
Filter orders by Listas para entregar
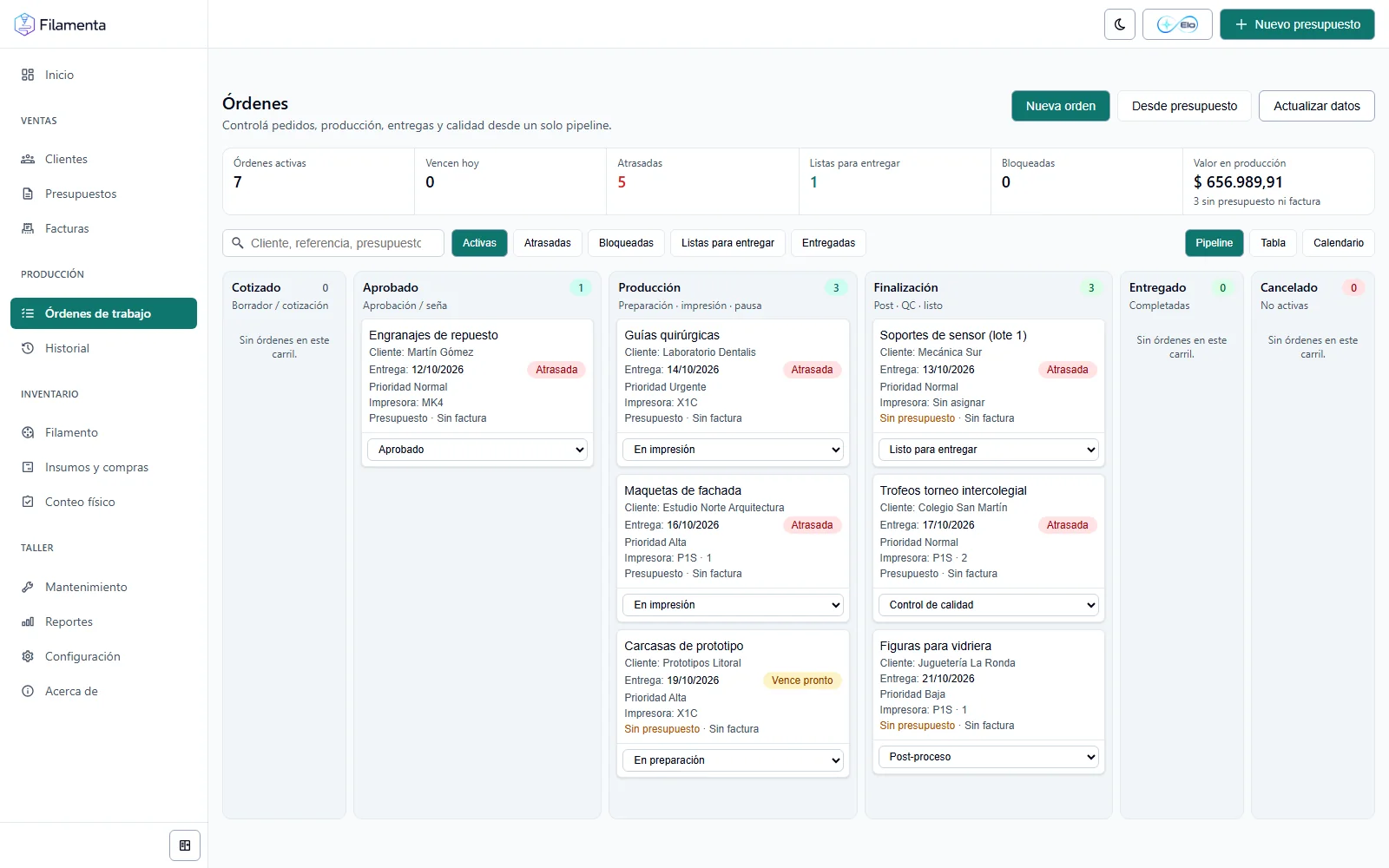point(727,243)
